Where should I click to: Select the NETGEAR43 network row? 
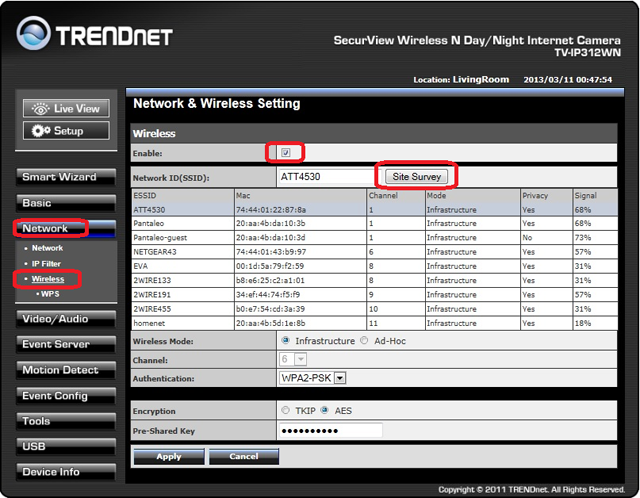pyautogui.click(x=380, y=253)
